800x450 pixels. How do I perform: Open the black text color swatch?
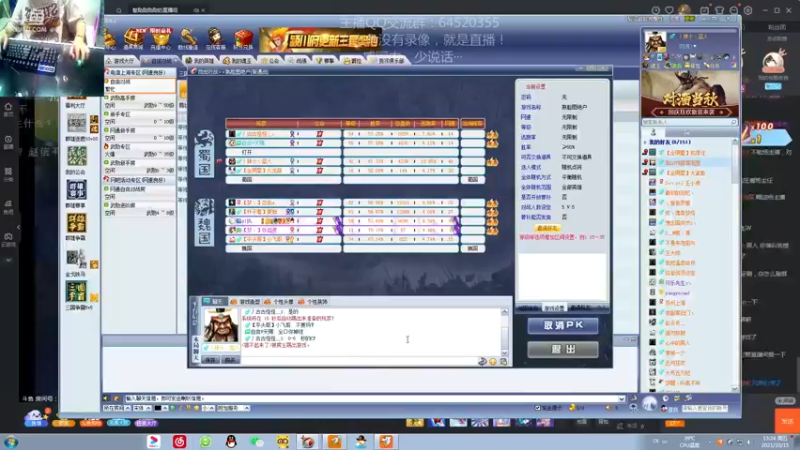pos(158,408)
